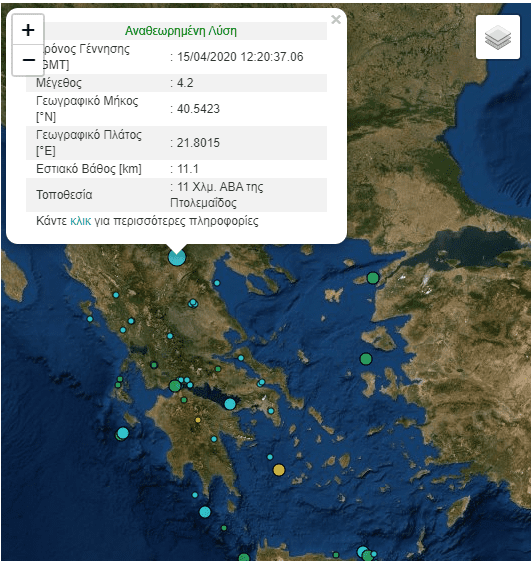Select the large cyan marker below the popup

177,257
